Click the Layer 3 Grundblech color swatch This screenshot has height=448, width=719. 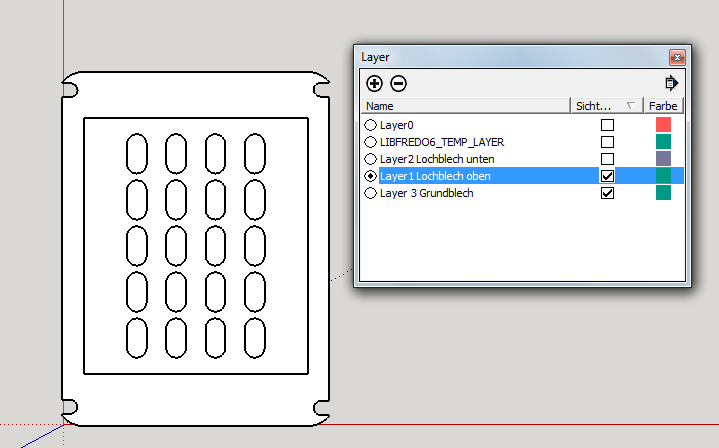(663, 193)
